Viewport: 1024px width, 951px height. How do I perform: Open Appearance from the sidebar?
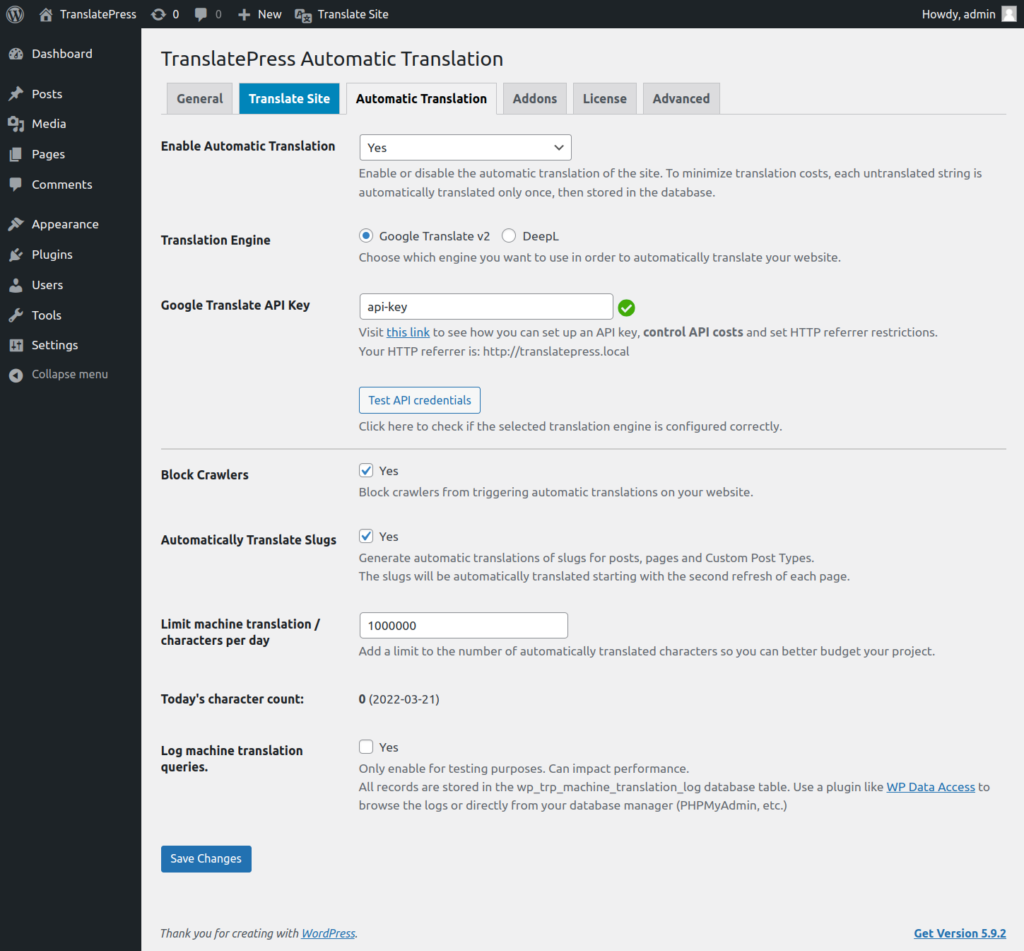pos(64,224)
